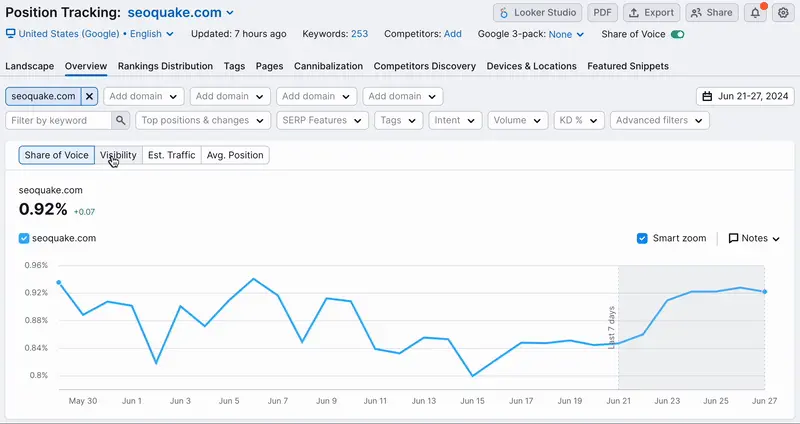Open the date range calendar picker
Viewport: 800px width, 424px height.
pos(744,97)
